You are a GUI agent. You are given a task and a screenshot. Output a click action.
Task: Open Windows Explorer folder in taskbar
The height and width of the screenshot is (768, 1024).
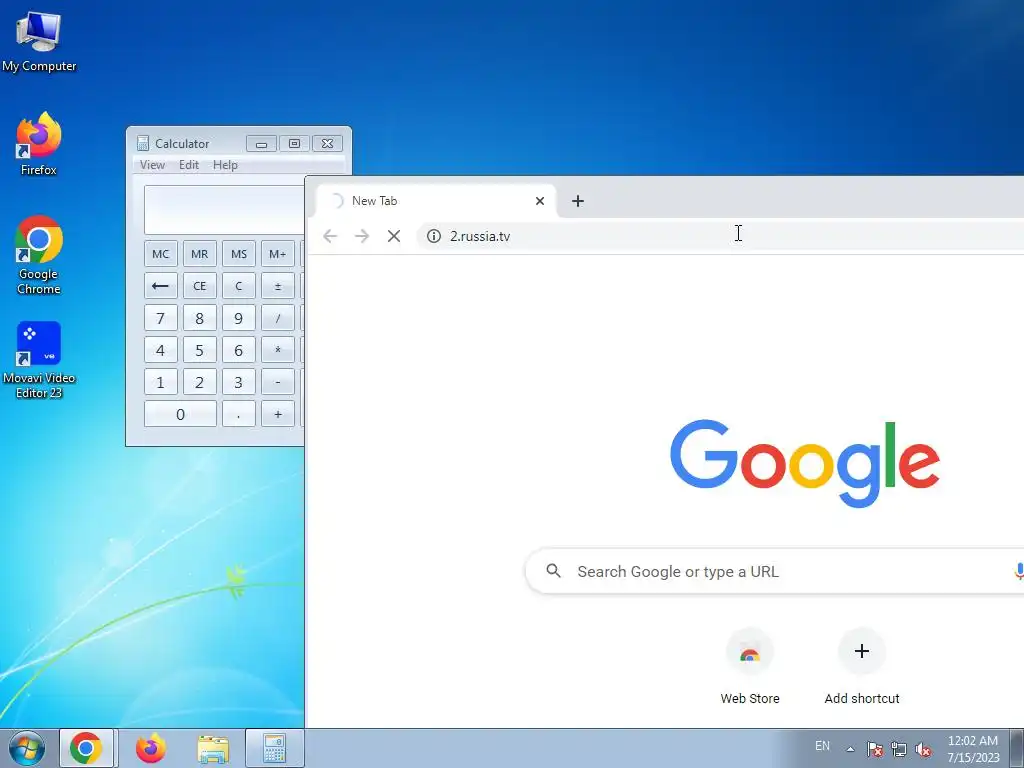(214, 749)
